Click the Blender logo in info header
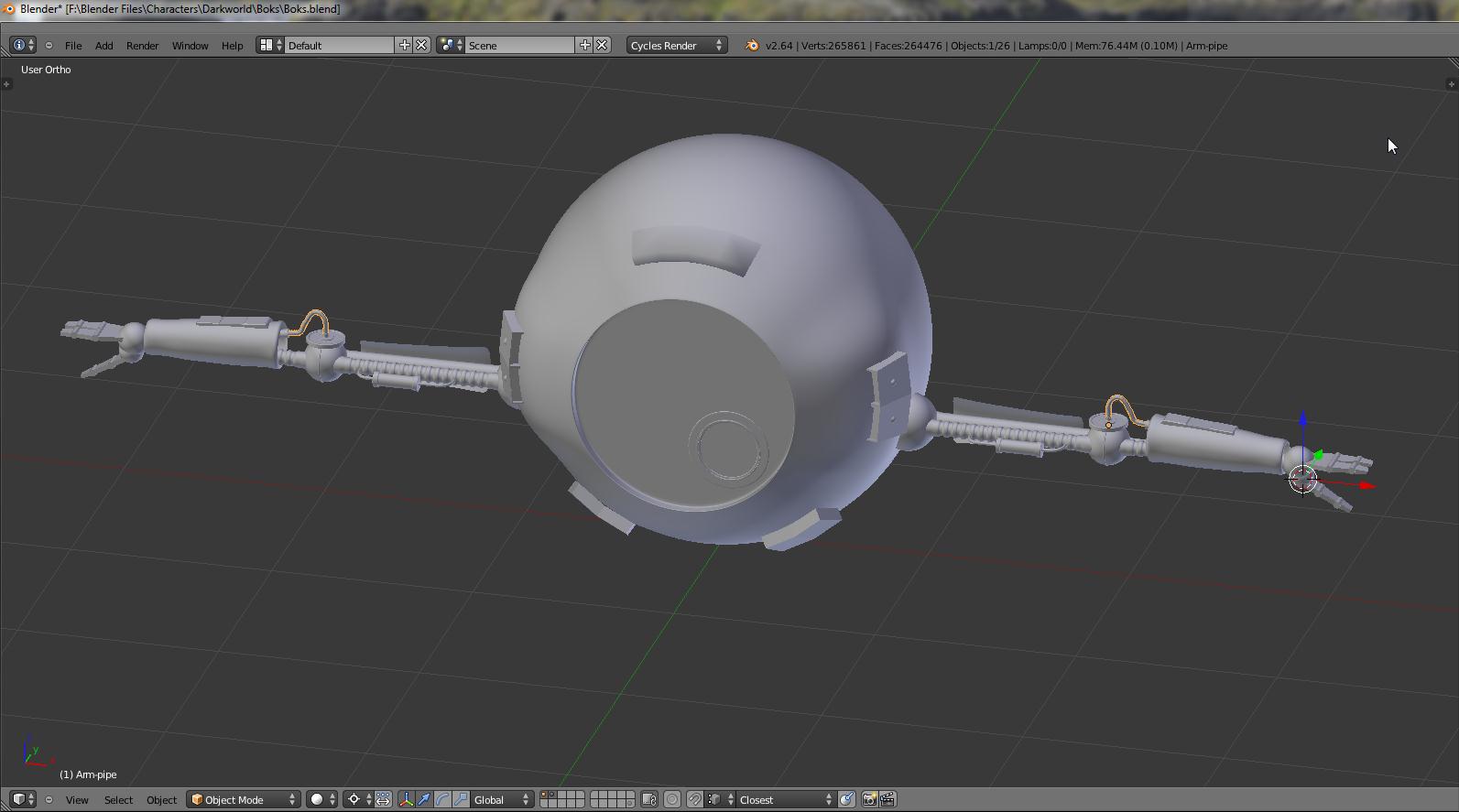This screenshot has height=812, width=1459. pyautogui.click(x=752, y=46)
